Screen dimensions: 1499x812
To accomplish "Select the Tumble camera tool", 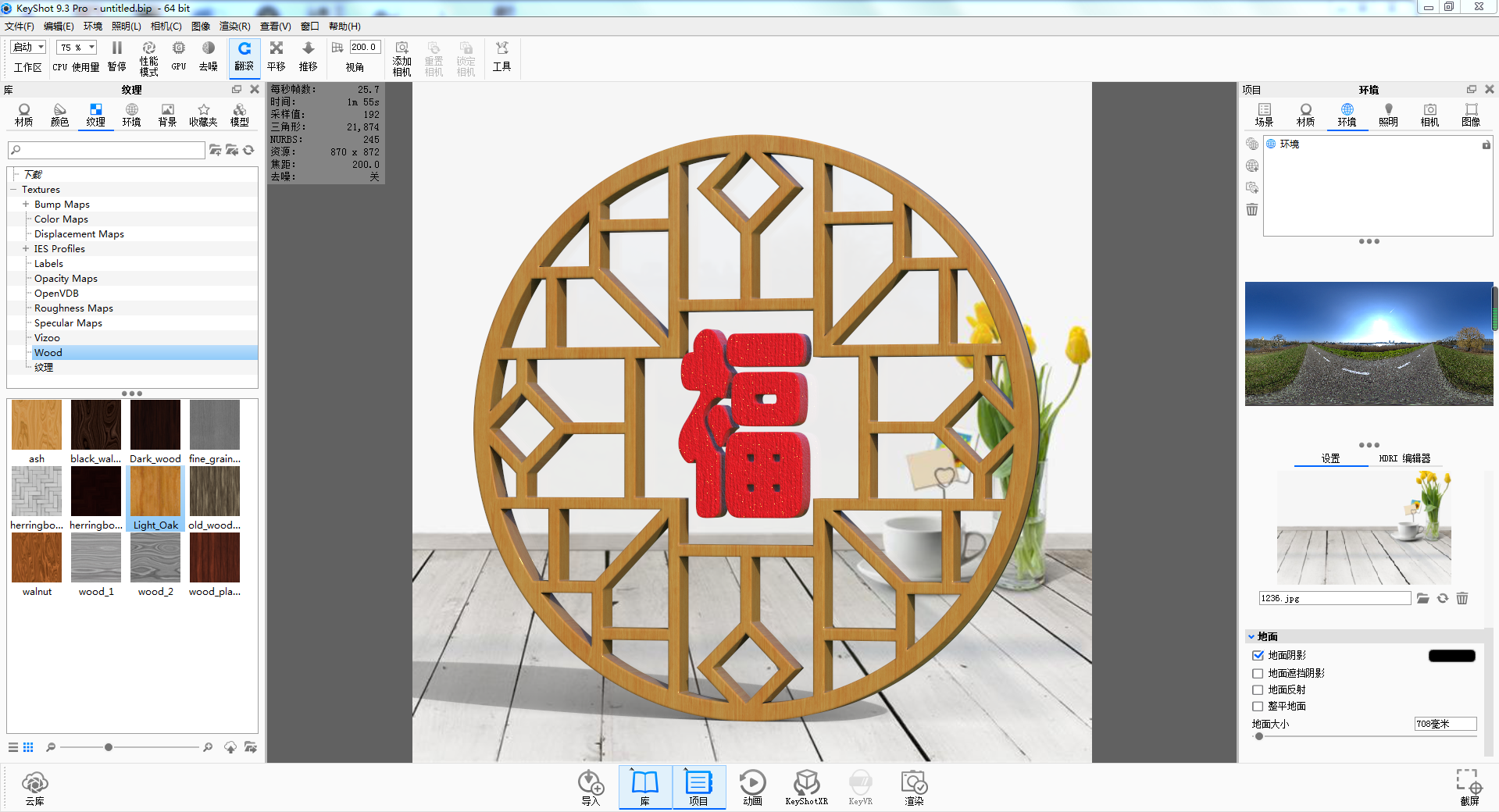I will coord(244,57).
